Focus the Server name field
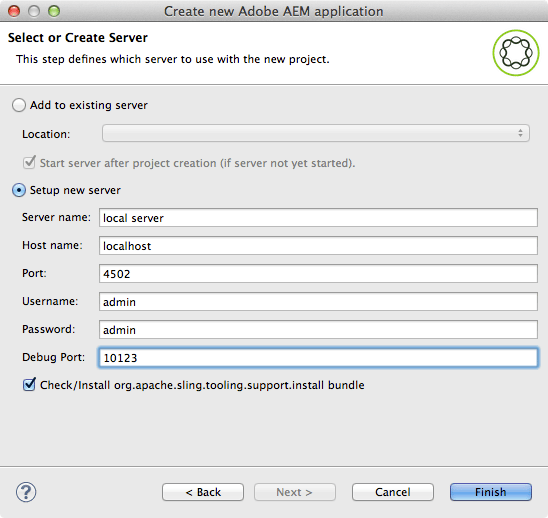The image size is (548, 518). pos(318,218)
